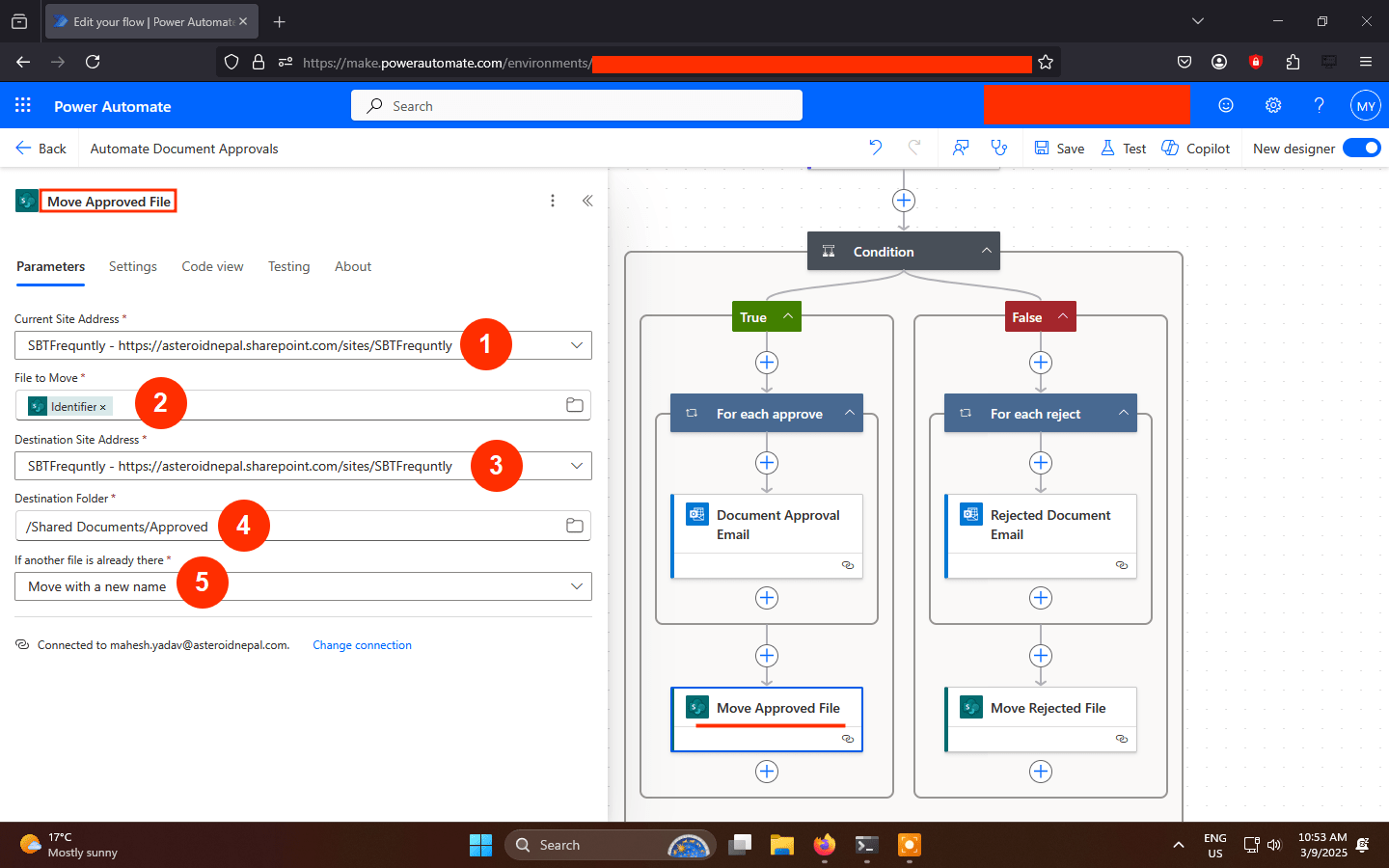The image size is (1389, 868).
Task: Add action at top of True branch
Action: click(767, 363)
